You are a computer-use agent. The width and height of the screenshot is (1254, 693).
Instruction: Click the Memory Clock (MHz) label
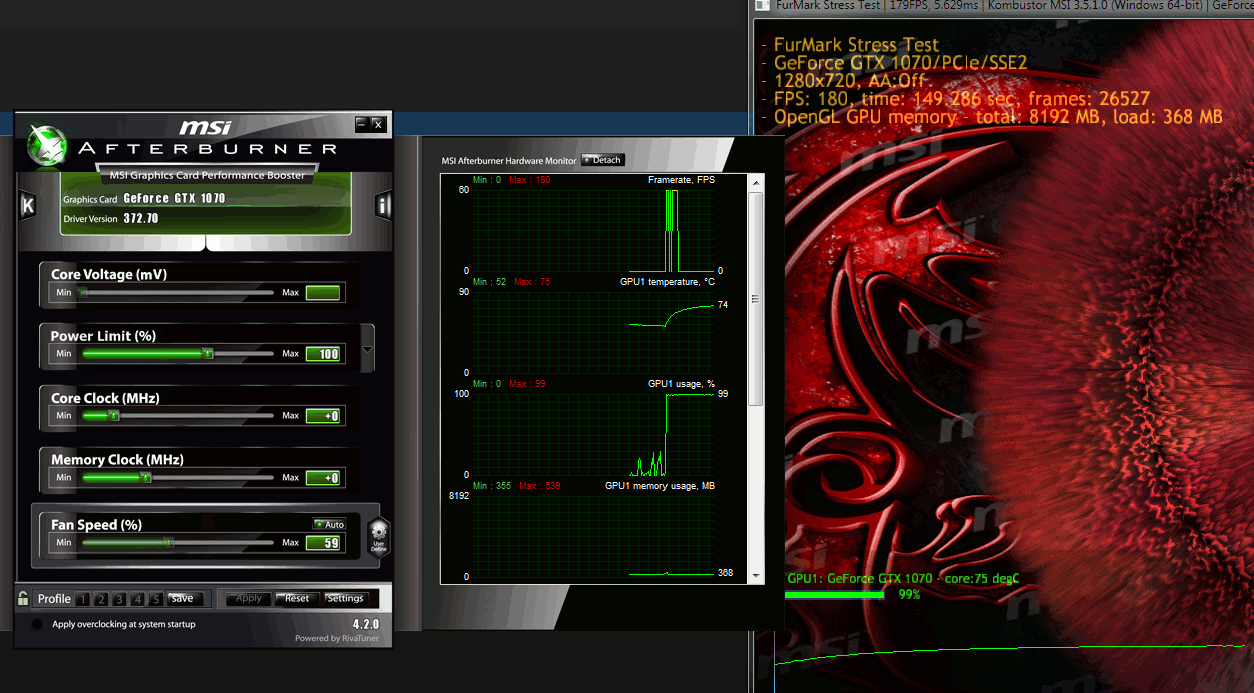[x=117, y=460]
